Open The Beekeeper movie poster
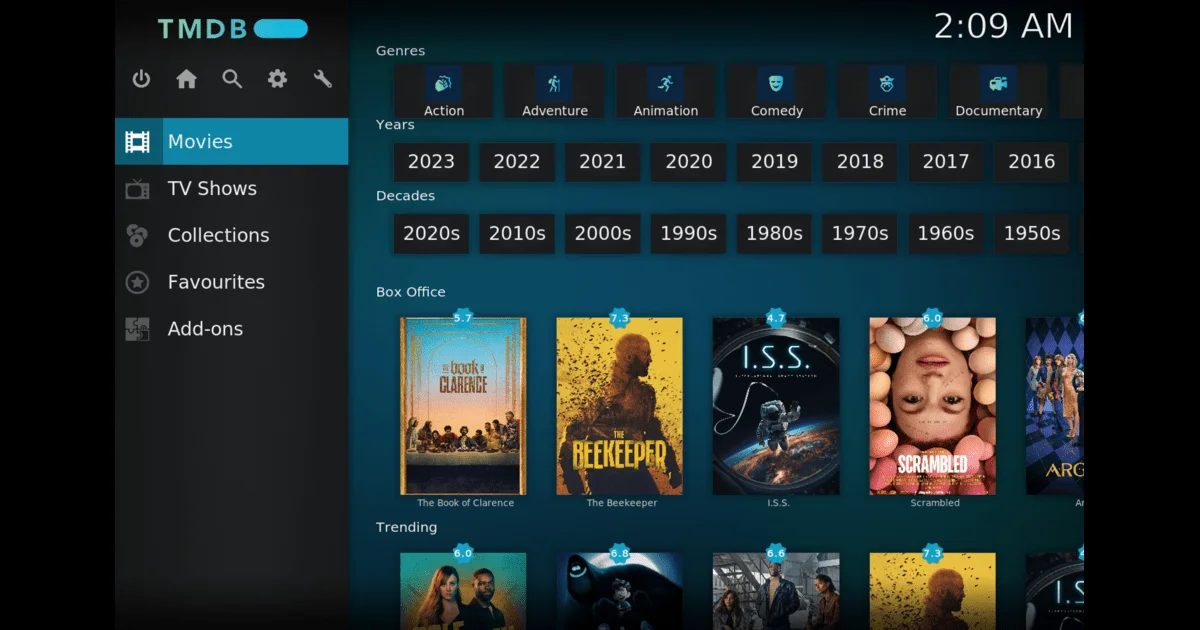1200x630 pixels. coord(621,405)
